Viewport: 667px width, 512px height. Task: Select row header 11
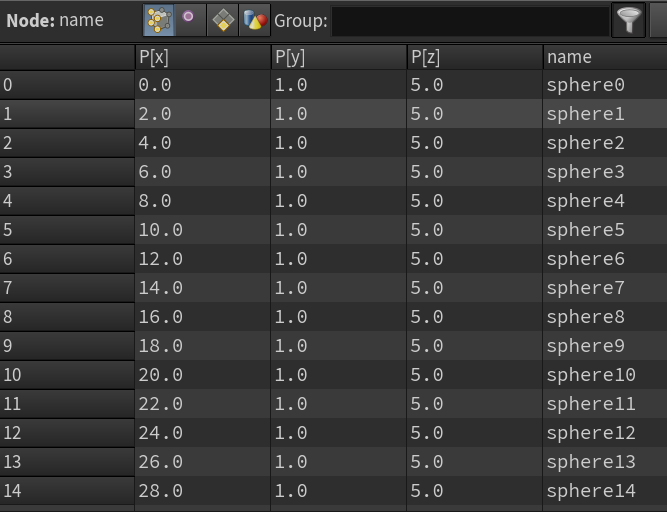[67, 404]
